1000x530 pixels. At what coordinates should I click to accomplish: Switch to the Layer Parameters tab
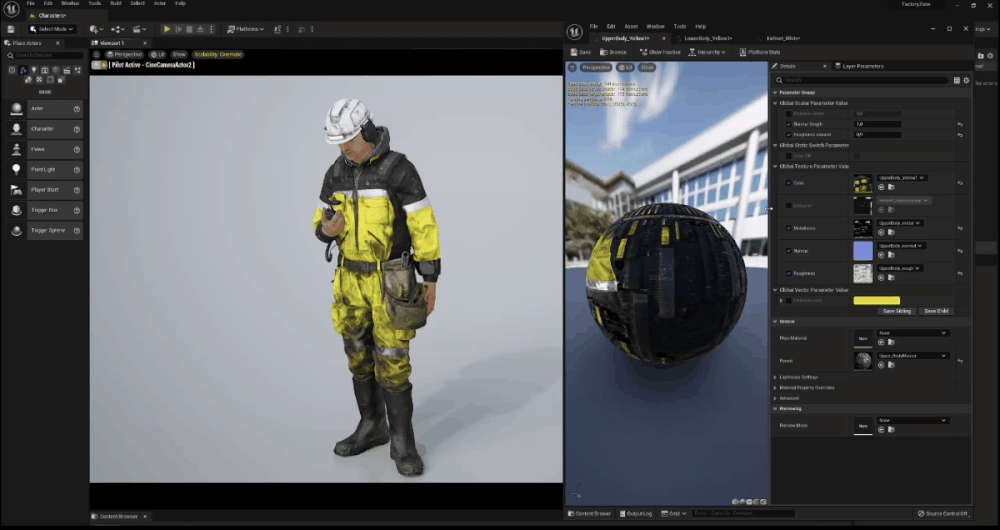click(863, 66)
